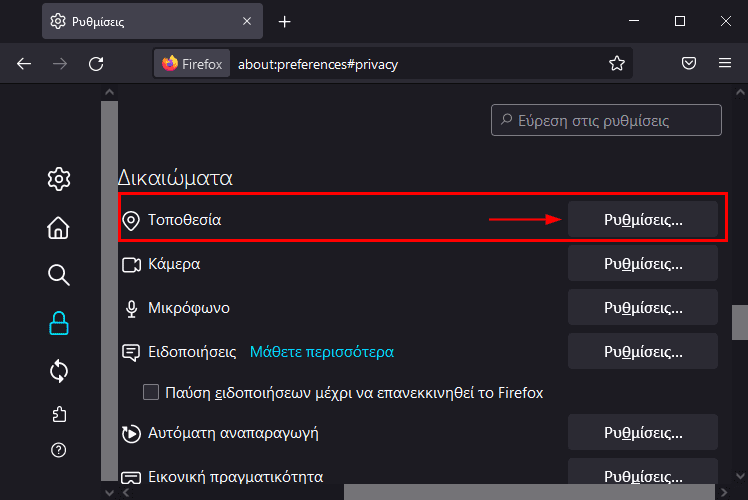The width and height of the screenshot is (748, 500).
Task: Open the Firefox application menu
Action: point(725,63)
